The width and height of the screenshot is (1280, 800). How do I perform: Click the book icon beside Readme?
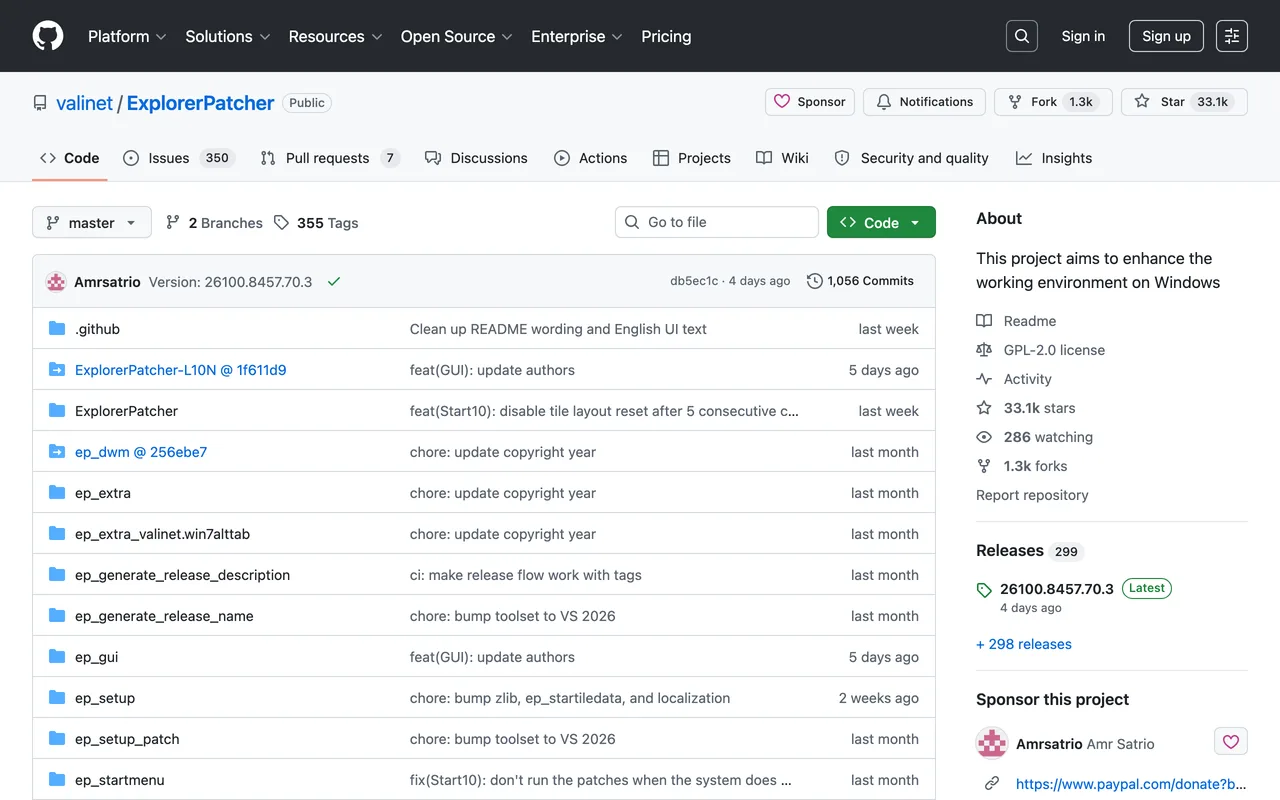point(984,321)
